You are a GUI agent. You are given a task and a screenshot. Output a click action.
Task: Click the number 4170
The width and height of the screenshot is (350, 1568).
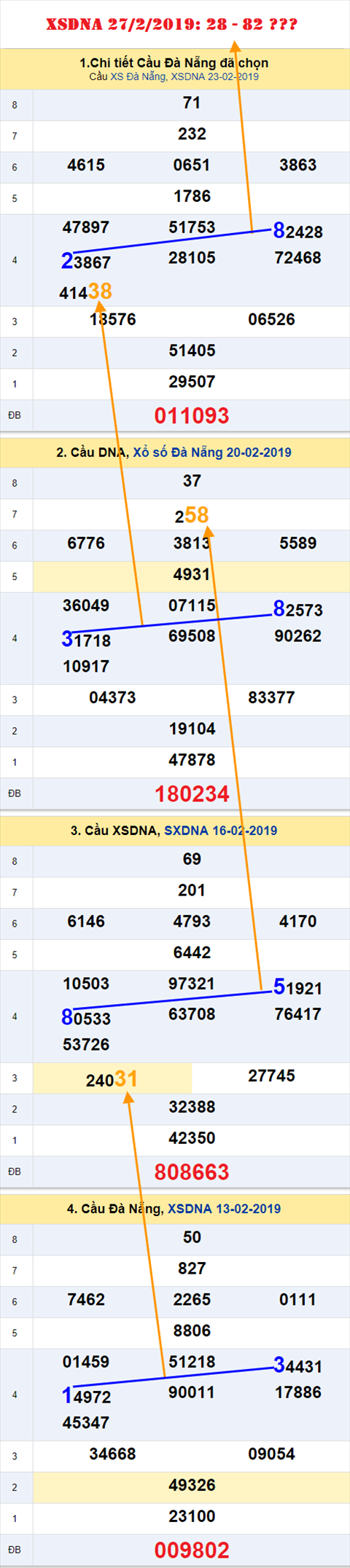pyautogui.click(x=297, y=921)
